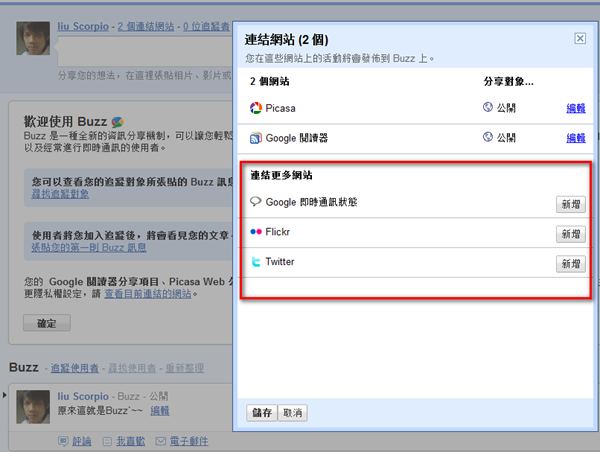600x452 pixels.
Task: Click the 連結更多網站 section heading
Action: 281,175
